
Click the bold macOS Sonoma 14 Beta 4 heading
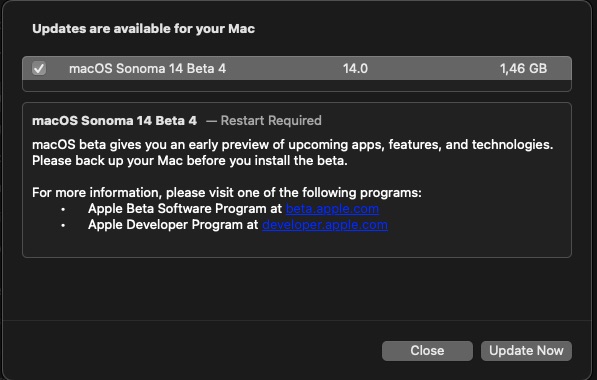[115, 121]
